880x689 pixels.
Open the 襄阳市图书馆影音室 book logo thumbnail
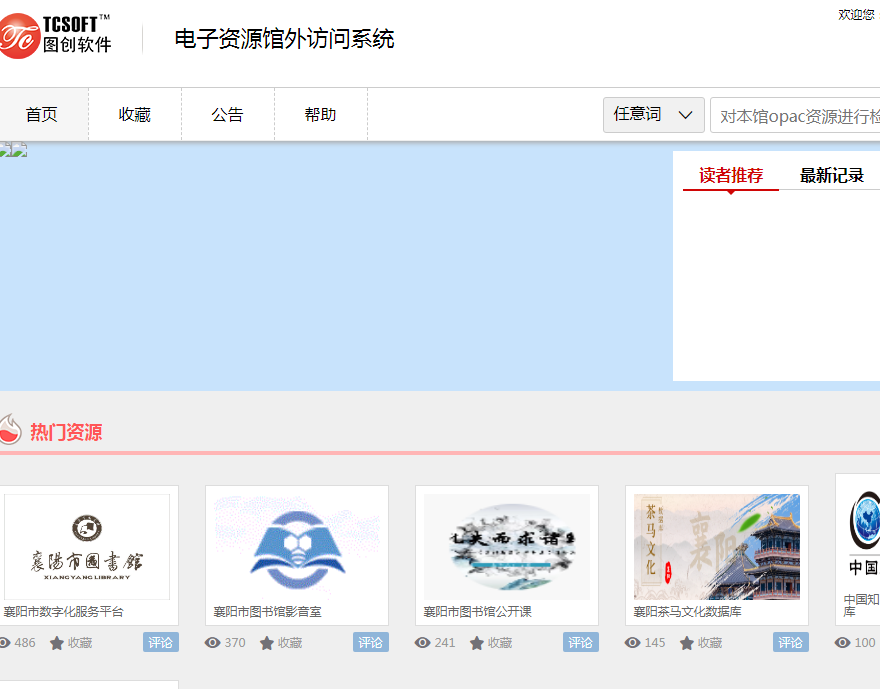(x=297, y=546)
